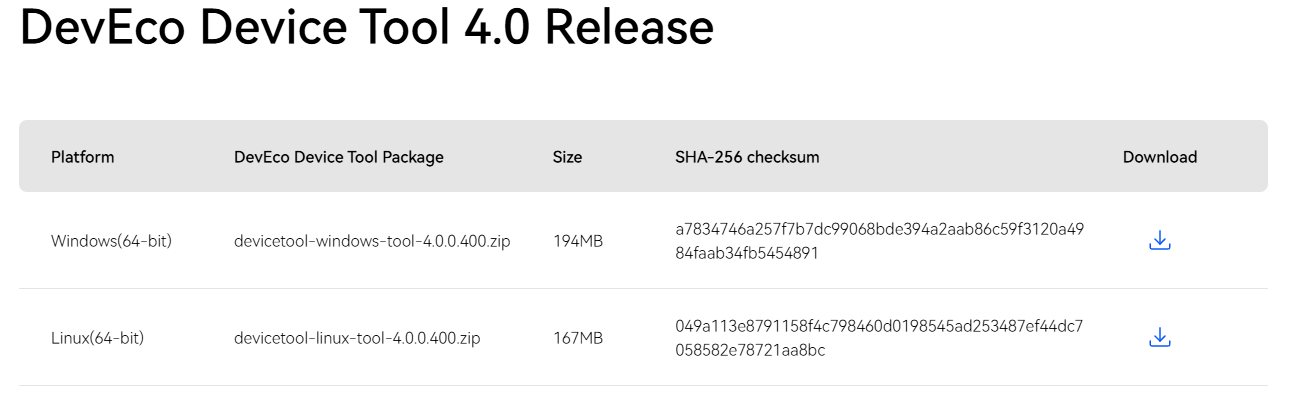
Task: Click the word DevEco in page heading
Action: coord(102,27)
